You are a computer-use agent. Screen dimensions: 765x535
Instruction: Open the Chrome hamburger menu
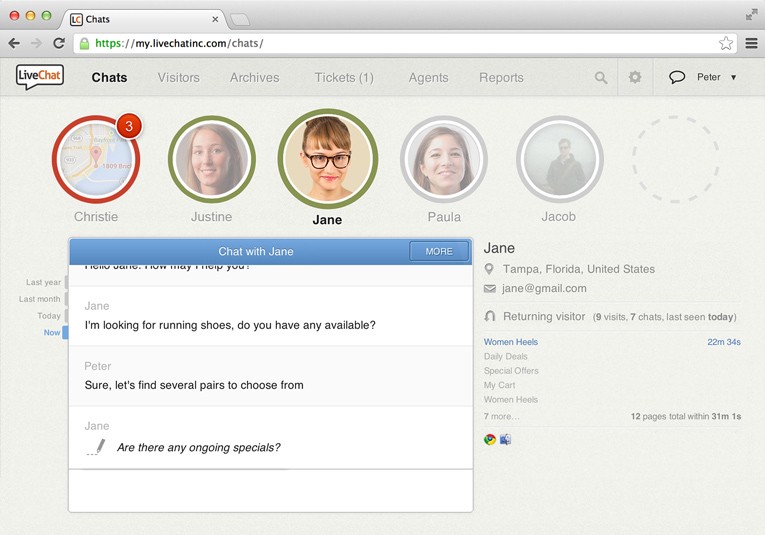(x=751, y=43)
